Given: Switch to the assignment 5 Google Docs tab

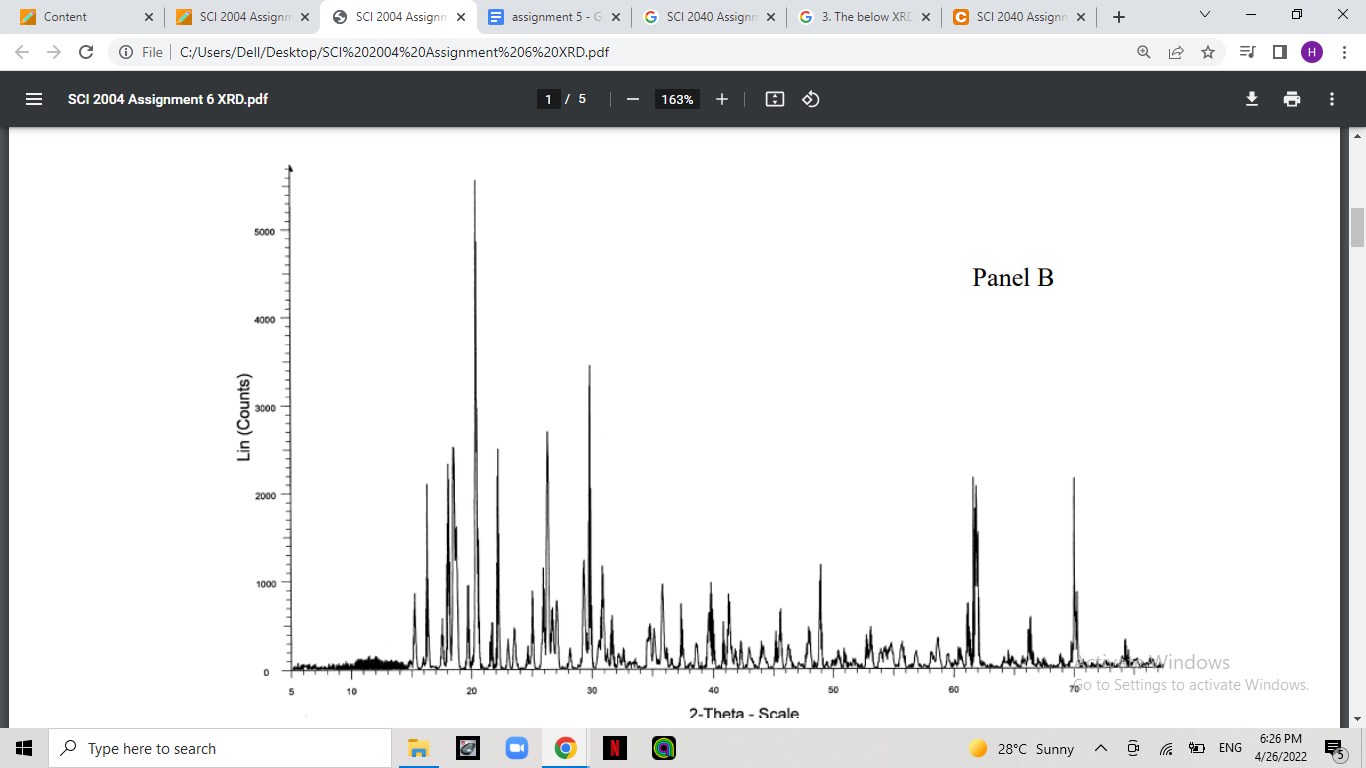Looking at the screenshot, I should click(554, 17).
